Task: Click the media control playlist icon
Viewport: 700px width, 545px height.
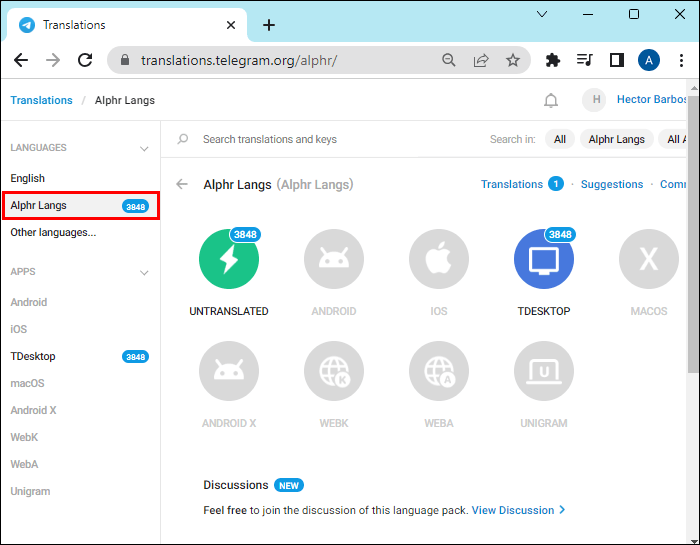Action: pyautogui.click(x=584, y=60)
